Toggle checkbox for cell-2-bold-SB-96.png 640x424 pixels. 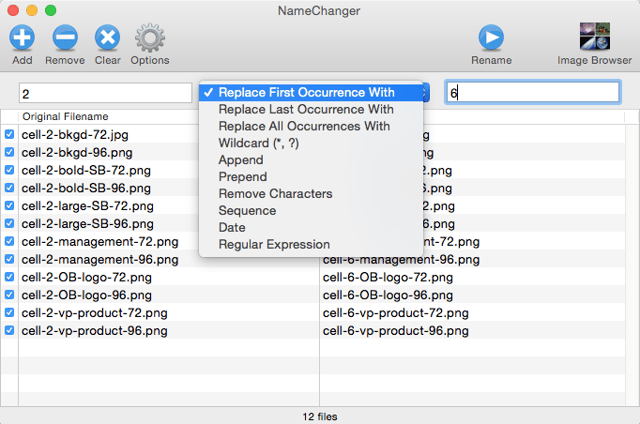[x=9, y=188]
